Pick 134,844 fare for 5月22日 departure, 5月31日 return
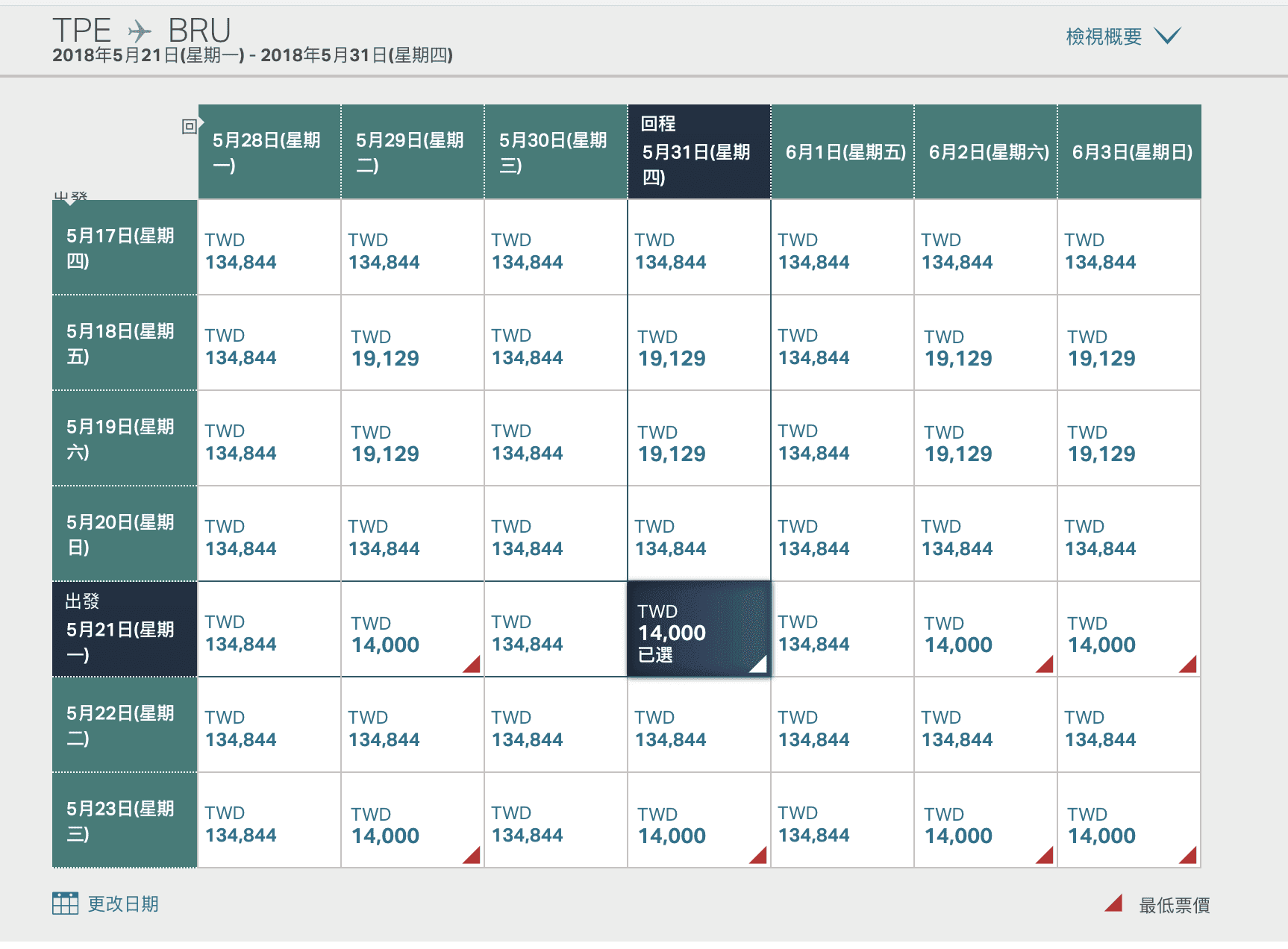This screenshot has height=949, width=1288. pyautogui.click(x=699, y=725)
